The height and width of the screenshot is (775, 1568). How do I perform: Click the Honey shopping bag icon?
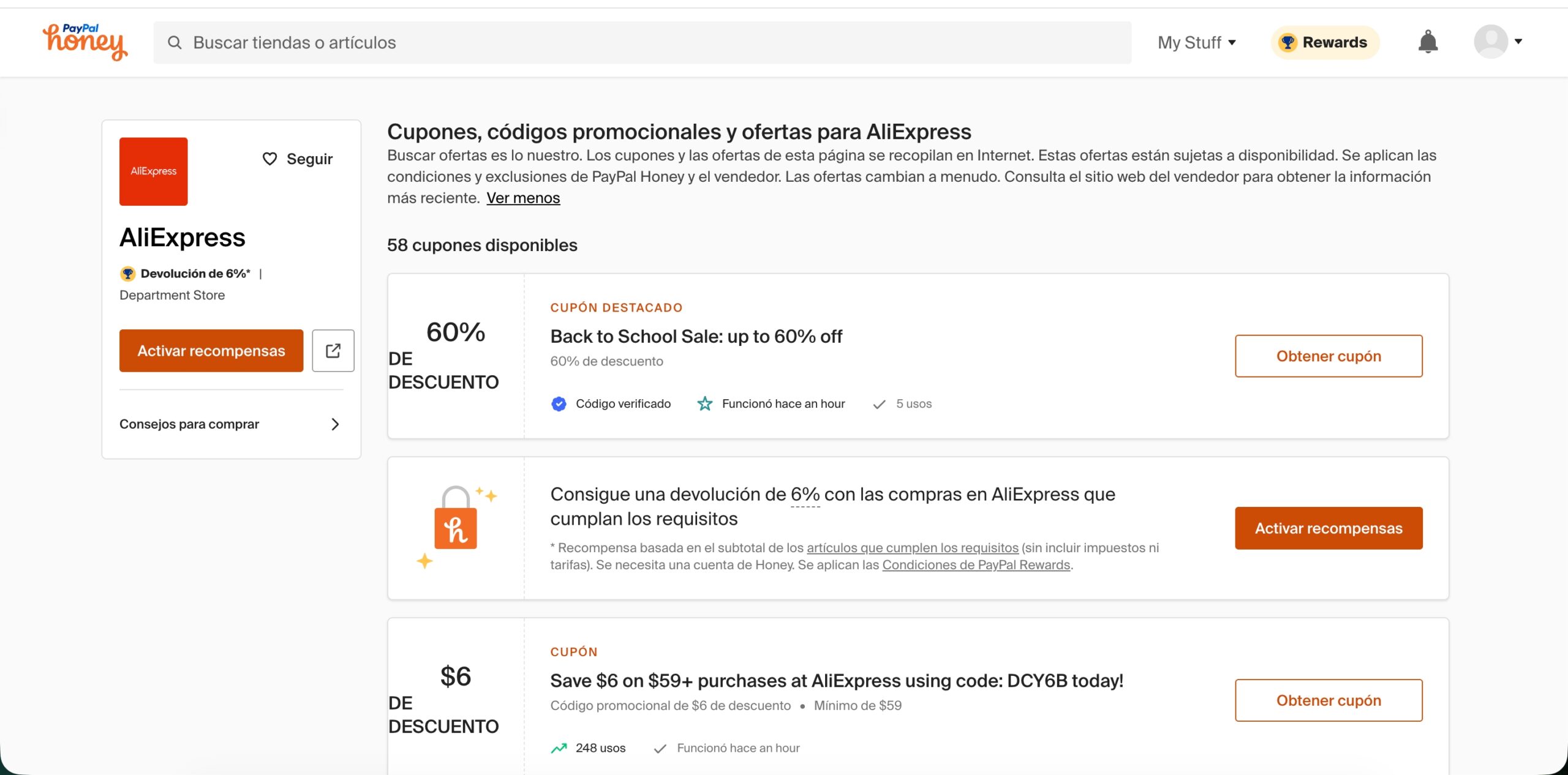456,518
